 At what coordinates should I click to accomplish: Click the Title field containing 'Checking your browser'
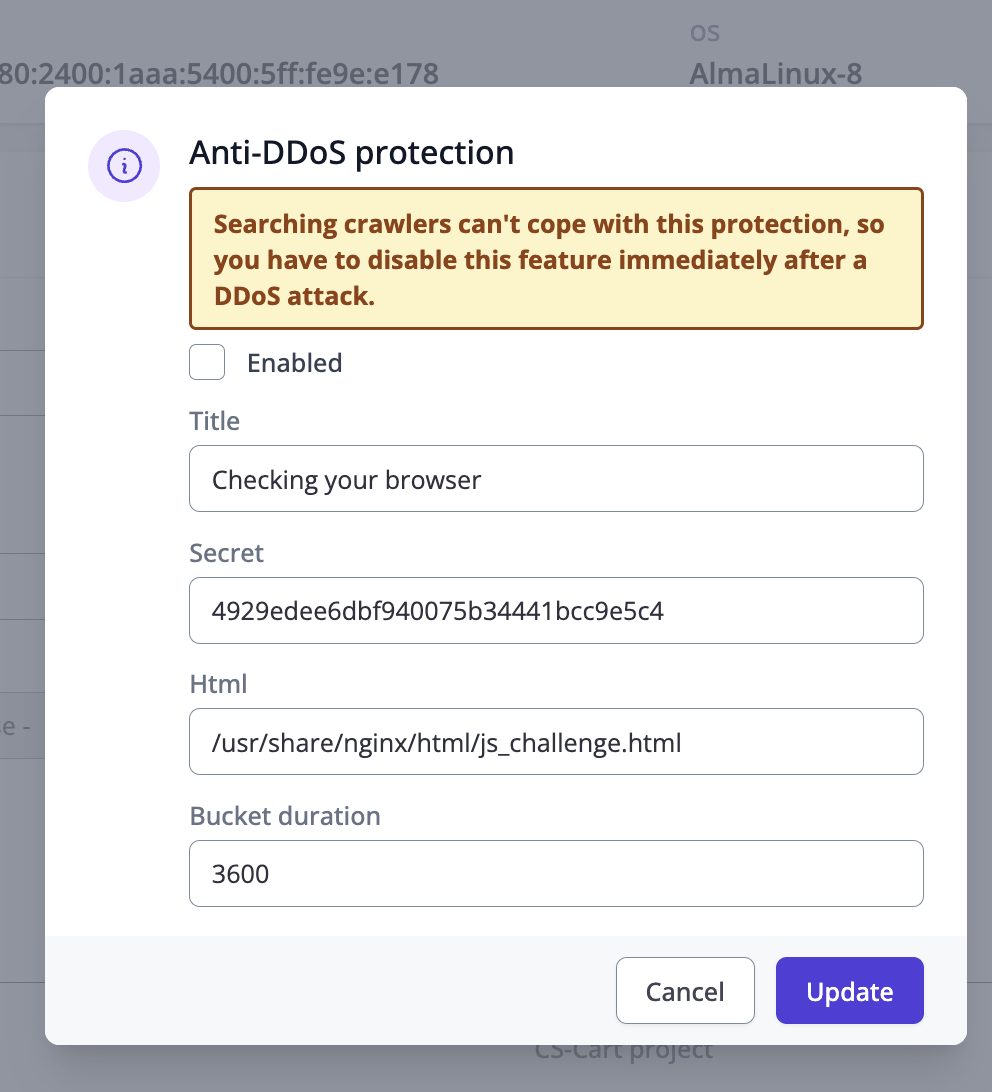click(555, 479)
